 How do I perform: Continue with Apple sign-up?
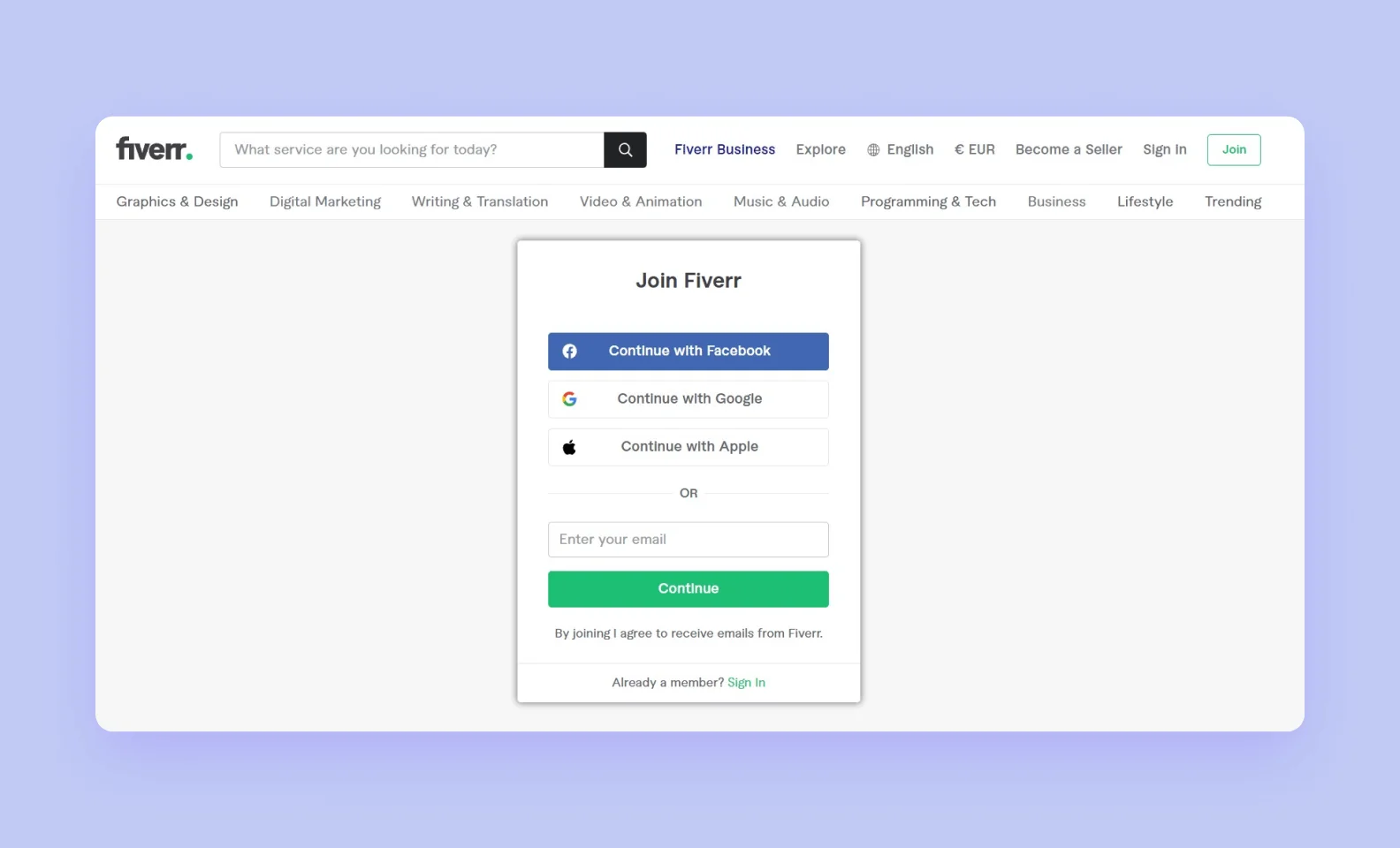pos(689,447)
